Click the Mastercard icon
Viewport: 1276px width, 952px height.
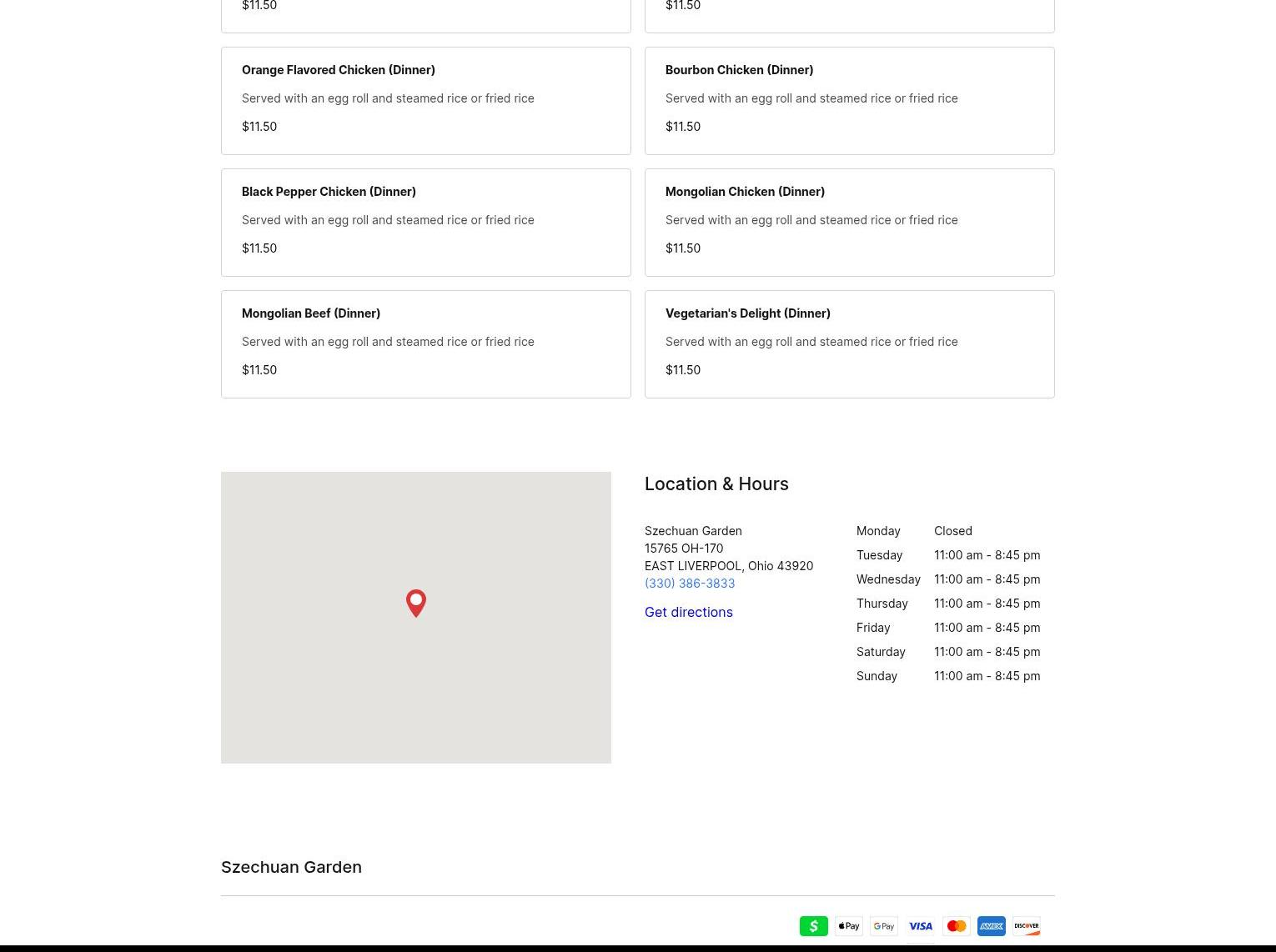tap(956, 925)
